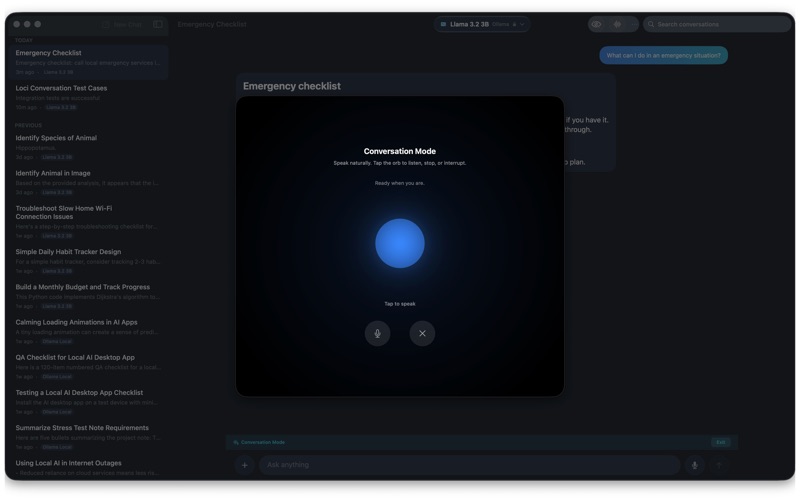Viewport: 800px width, 500px height.
Task: Tap the blue conversation orb
Action: click(x=399, y=243)
